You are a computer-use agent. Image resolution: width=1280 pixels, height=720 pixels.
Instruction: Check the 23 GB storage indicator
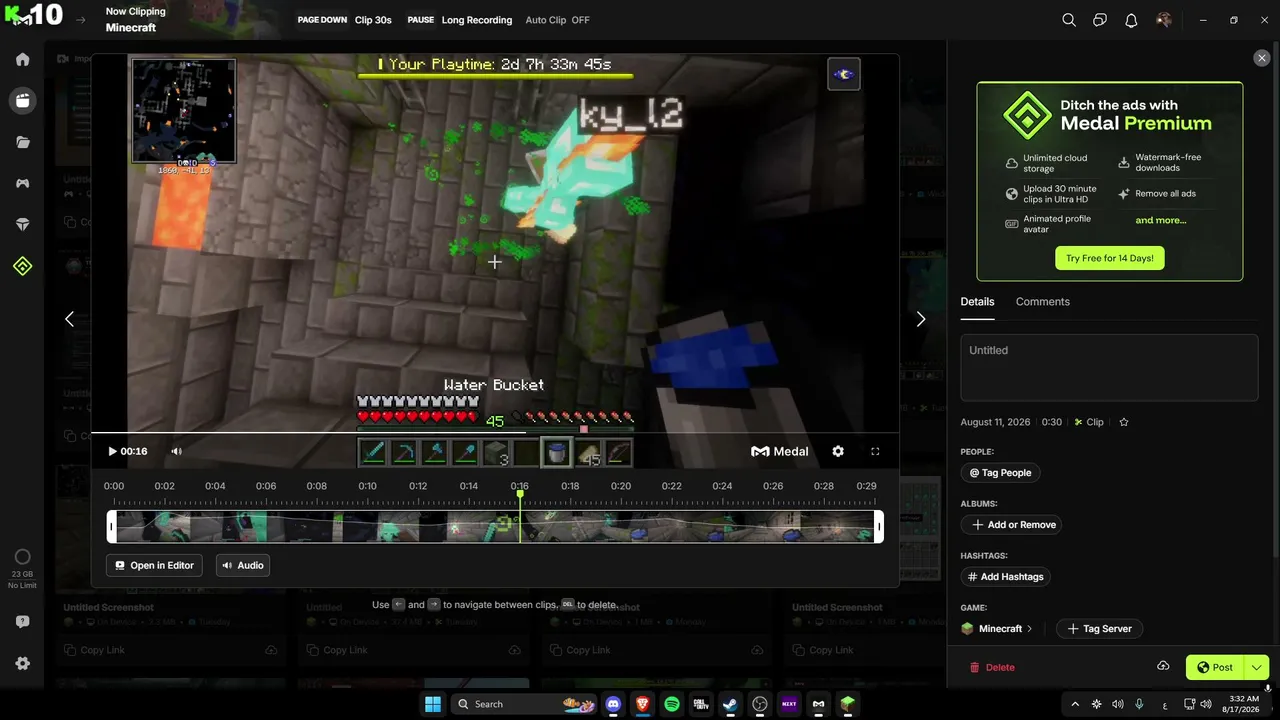pos(22,567)
